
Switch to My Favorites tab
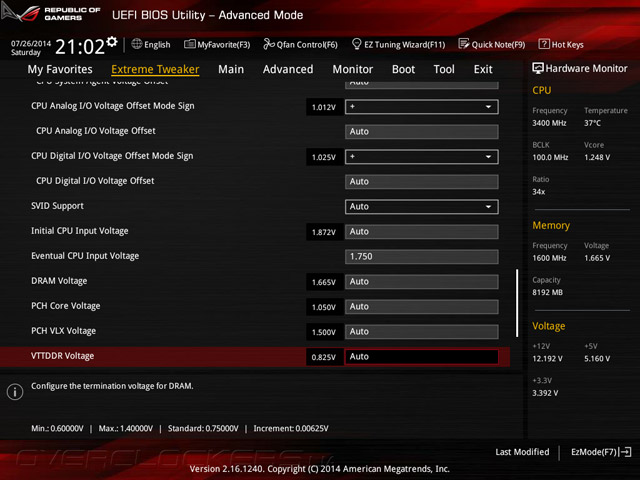coord(60,69)
